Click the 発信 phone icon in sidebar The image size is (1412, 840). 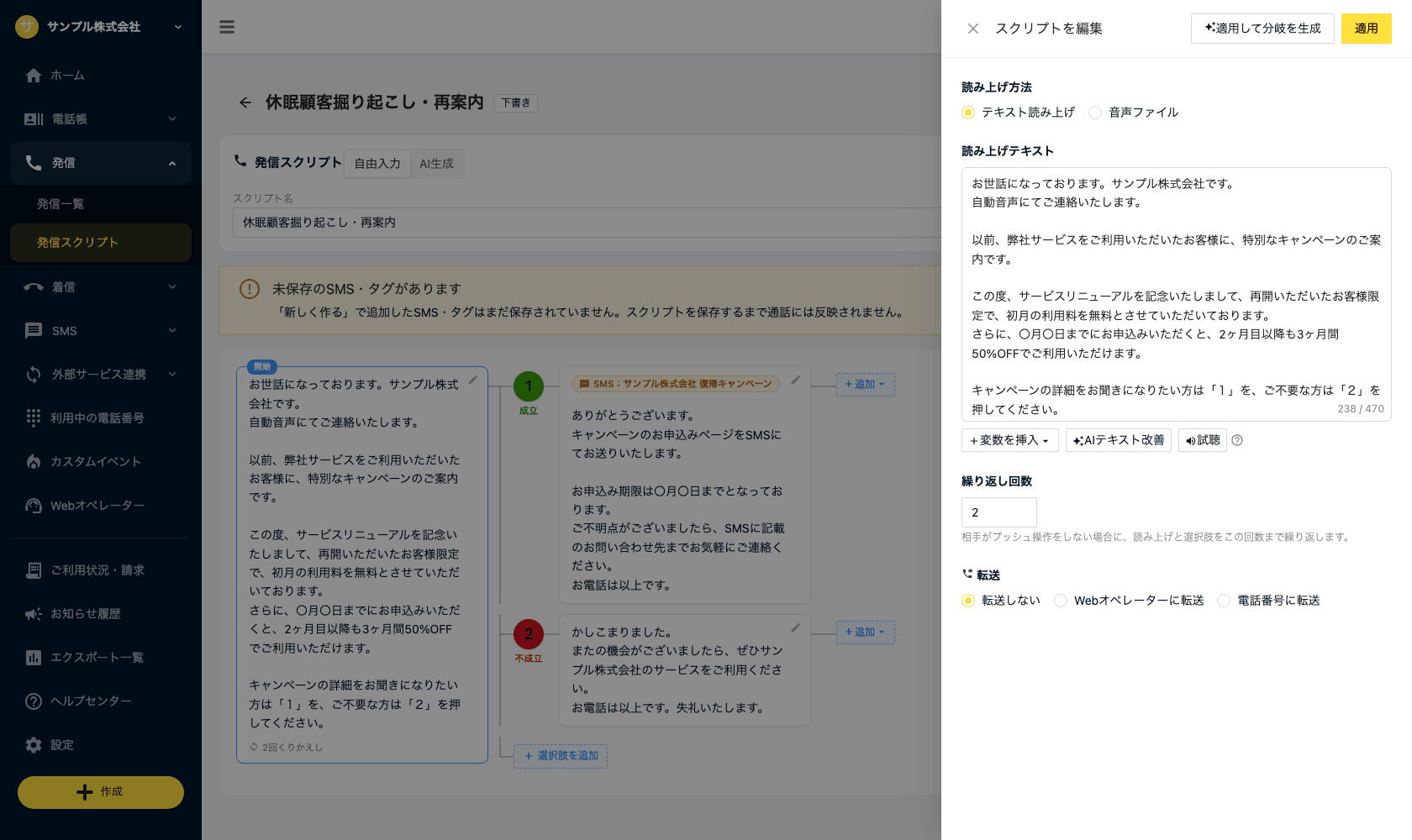[34, 163]
